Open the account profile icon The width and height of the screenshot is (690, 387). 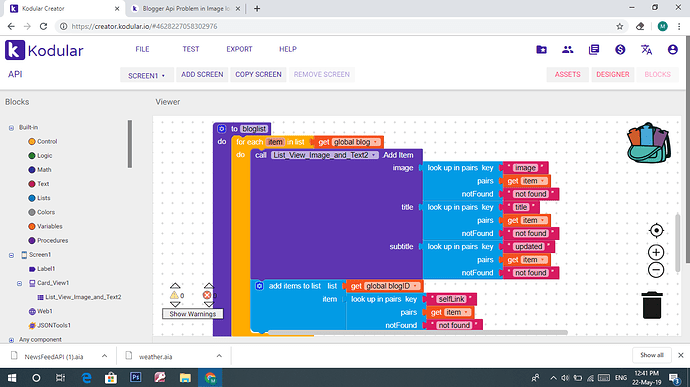672,50
